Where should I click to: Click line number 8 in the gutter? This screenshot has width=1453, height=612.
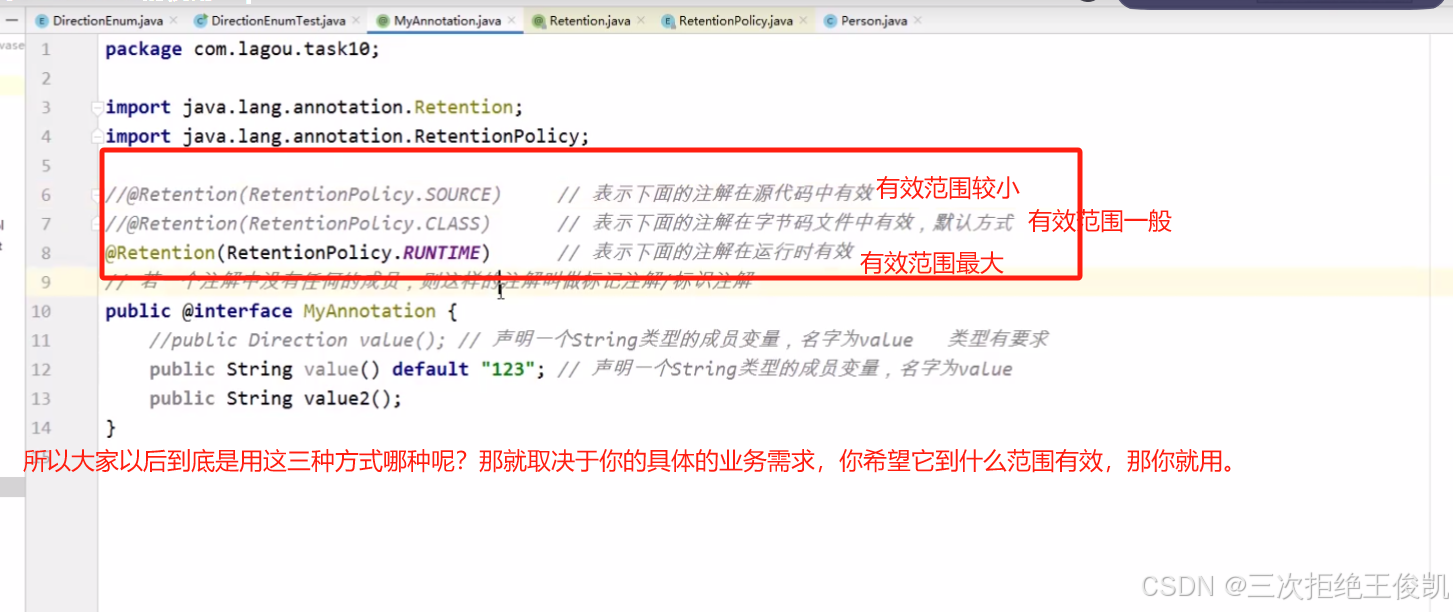point(46,252)
